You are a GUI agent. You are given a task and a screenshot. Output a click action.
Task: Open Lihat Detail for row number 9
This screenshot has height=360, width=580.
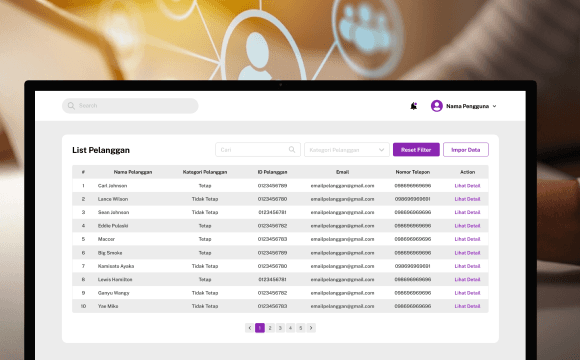point(467,293)
